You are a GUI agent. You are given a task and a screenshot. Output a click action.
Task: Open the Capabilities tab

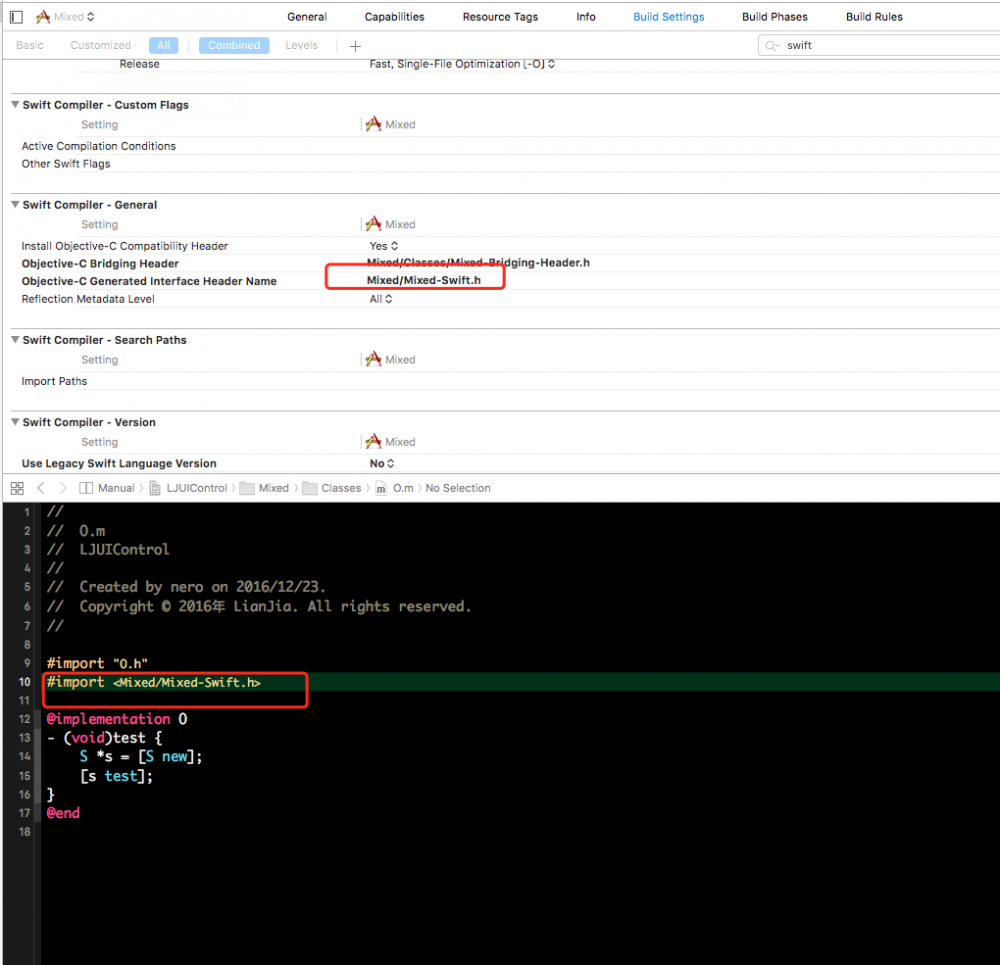click(x=394, y=16)
